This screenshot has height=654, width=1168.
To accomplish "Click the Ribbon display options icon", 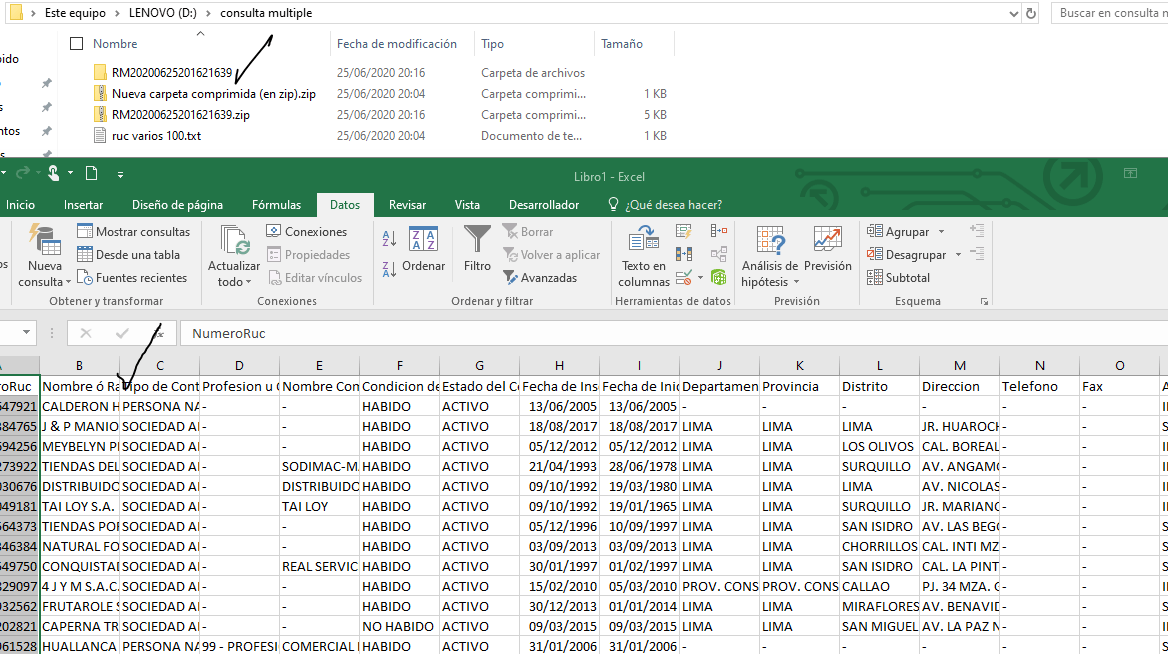I will [x=1130, y=174].
